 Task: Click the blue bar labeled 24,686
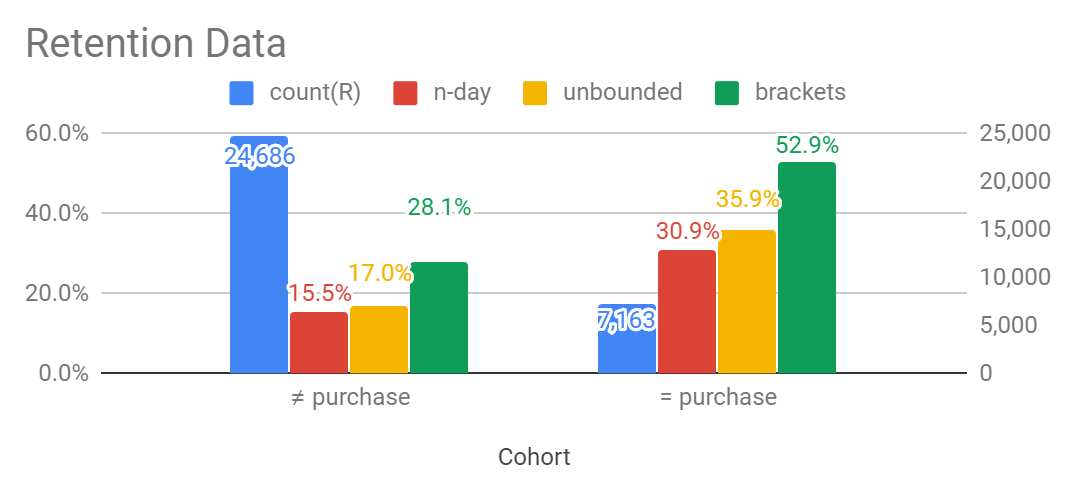click(x=259, y=255)
